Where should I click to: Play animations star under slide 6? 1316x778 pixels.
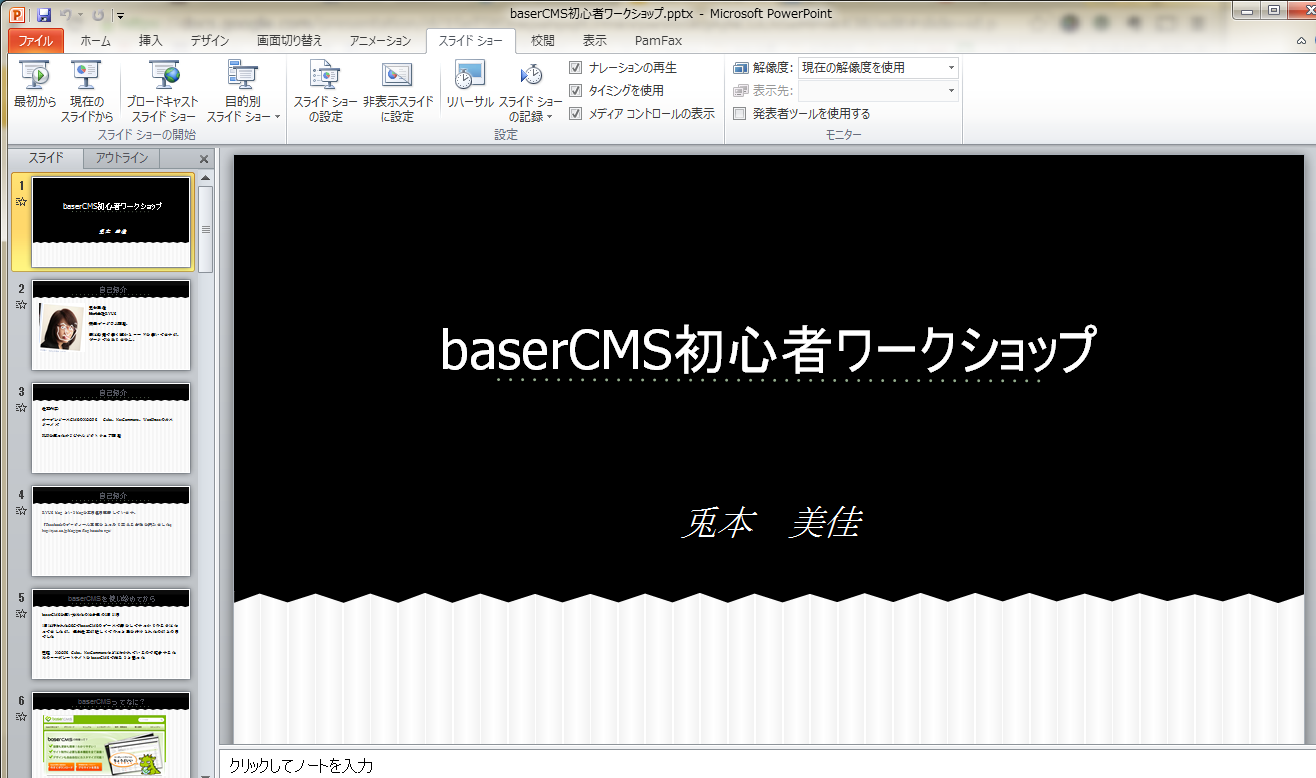click(x=21, y=717)
